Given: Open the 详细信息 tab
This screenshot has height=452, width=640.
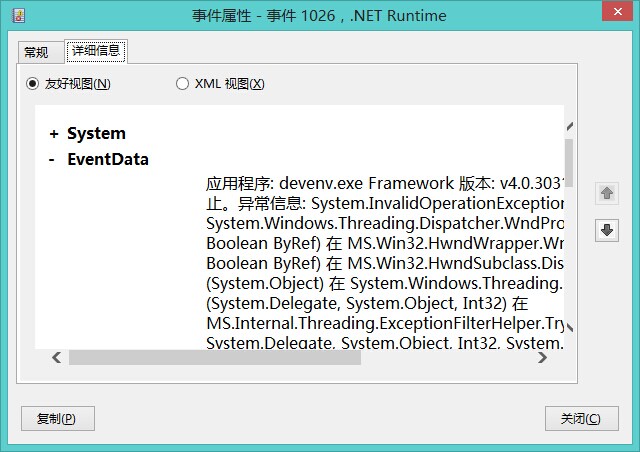Looking at the screenshot, I should [96, 50].
